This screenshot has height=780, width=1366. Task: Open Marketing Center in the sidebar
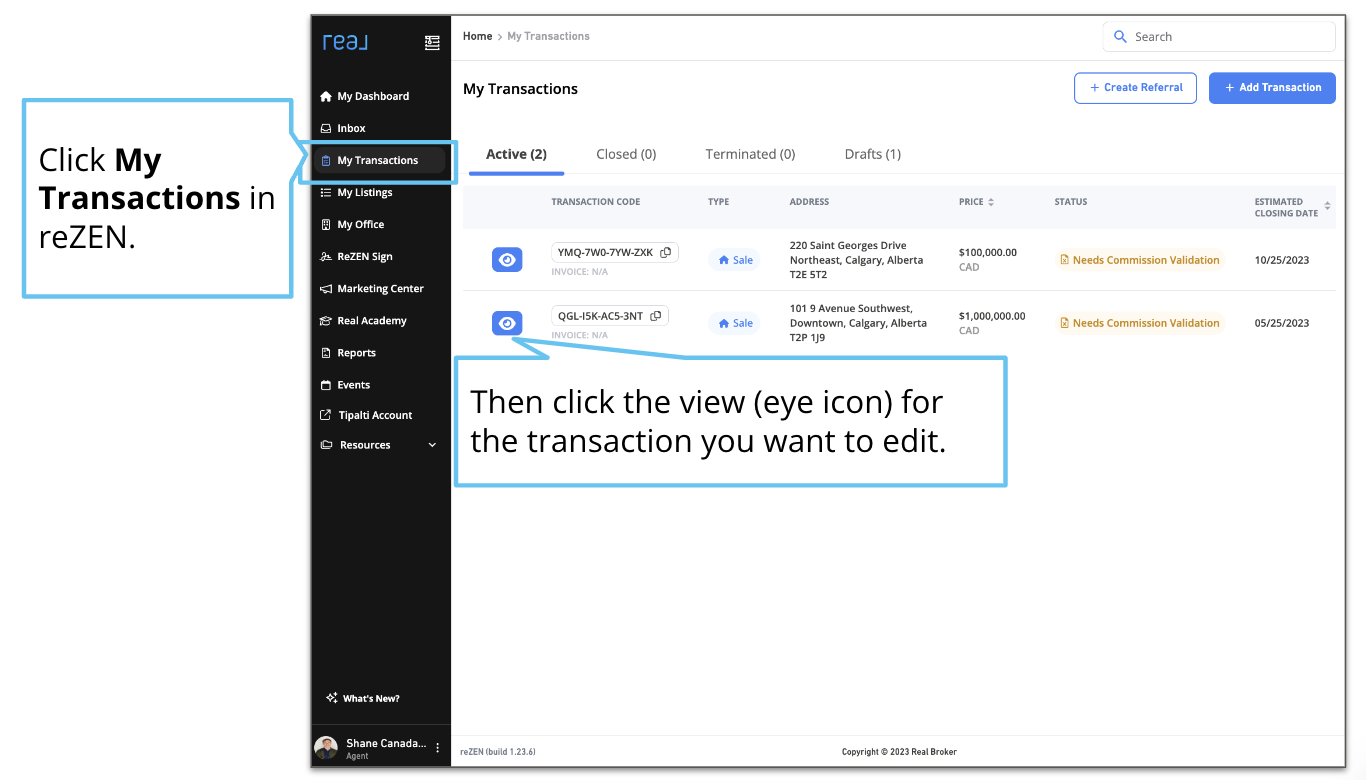pyautogui.click(x=380, y=288)
